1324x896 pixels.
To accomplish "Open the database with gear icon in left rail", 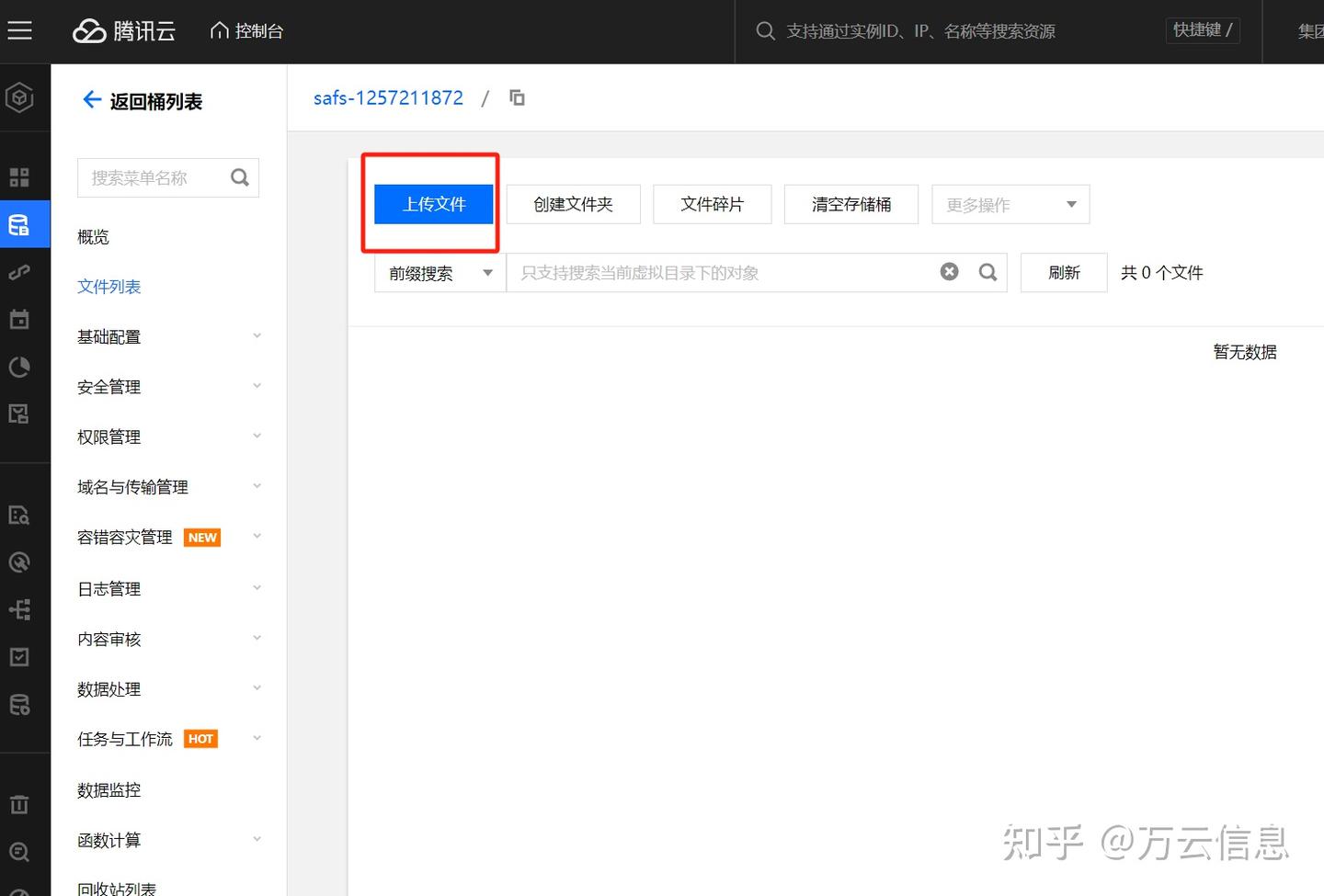I will pos(19,705).
